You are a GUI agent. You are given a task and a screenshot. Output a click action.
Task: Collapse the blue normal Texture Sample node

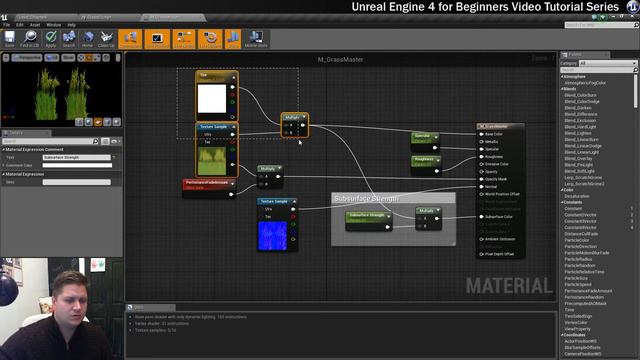coord(294,202)
